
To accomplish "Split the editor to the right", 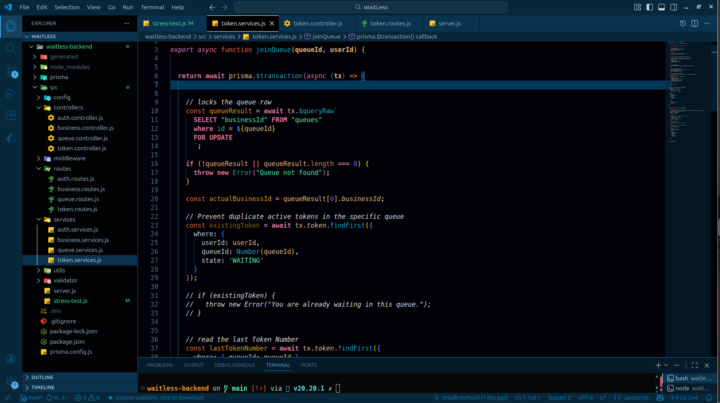I will (x=695, y=23).
